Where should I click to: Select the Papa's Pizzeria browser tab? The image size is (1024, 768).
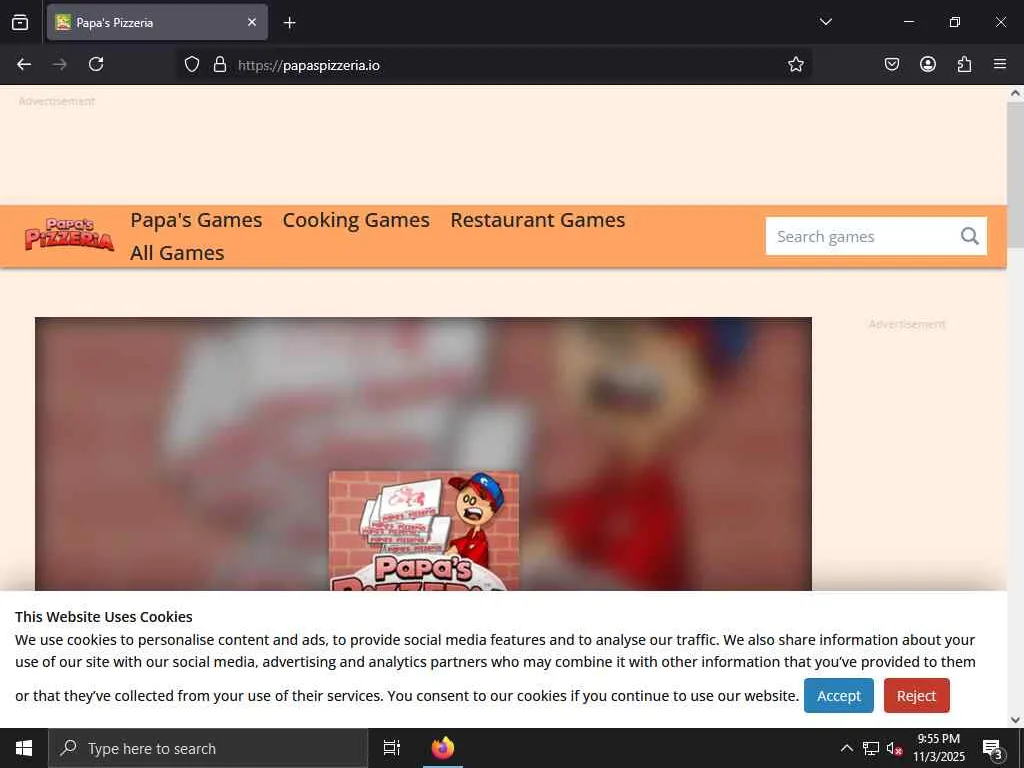pos(157,22)
